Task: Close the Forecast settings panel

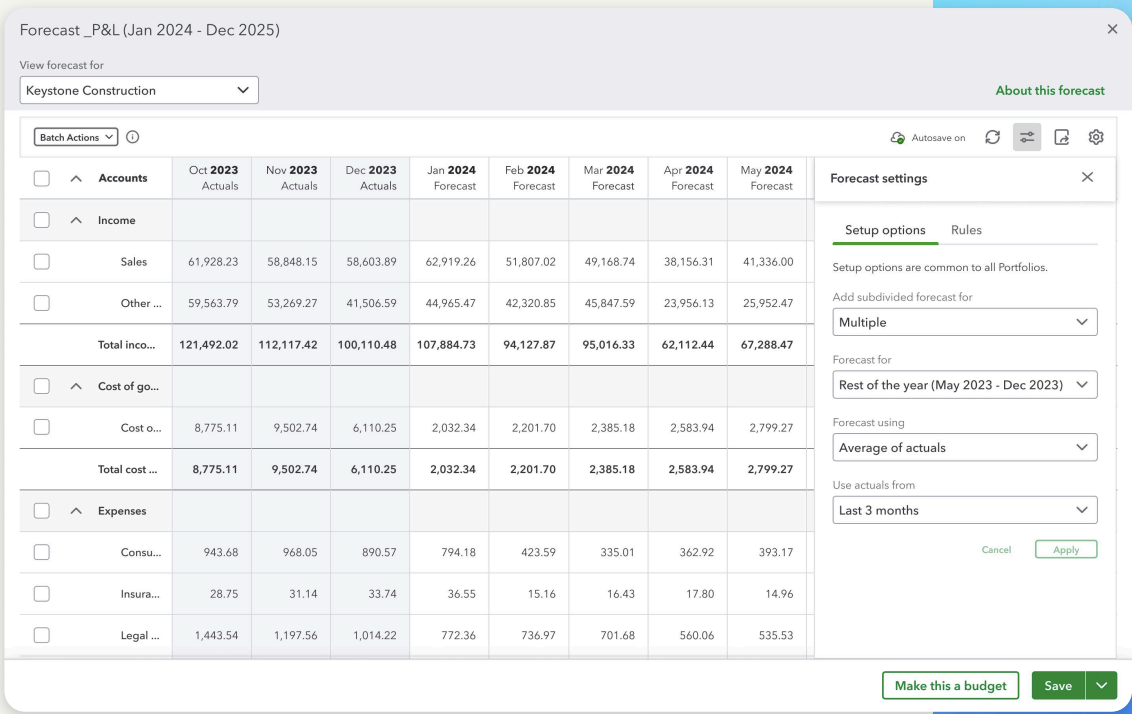Action: point(1087,178)
